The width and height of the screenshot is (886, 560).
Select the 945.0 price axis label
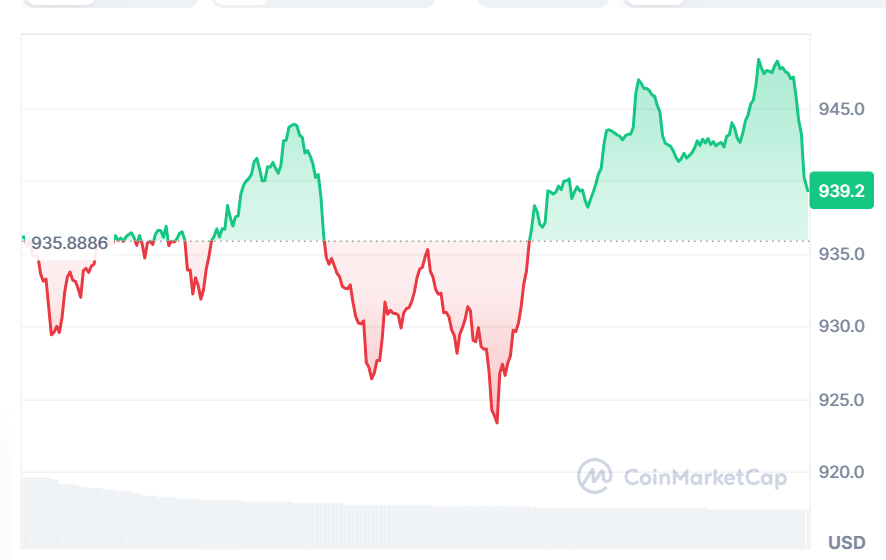point(841,108)
